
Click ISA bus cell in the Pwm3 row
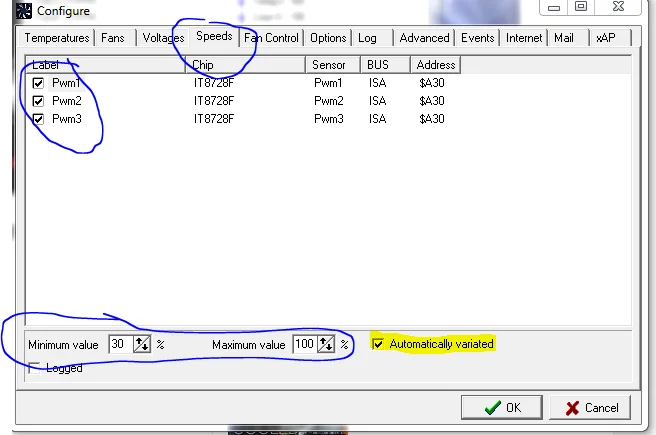click(x=377, y=119)
